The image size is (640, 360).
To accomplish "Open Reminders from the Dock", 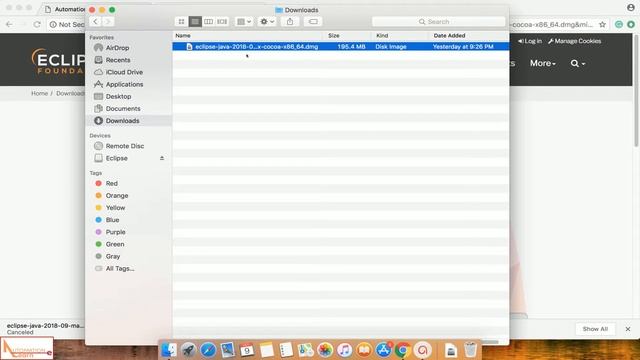I will 286,350.
